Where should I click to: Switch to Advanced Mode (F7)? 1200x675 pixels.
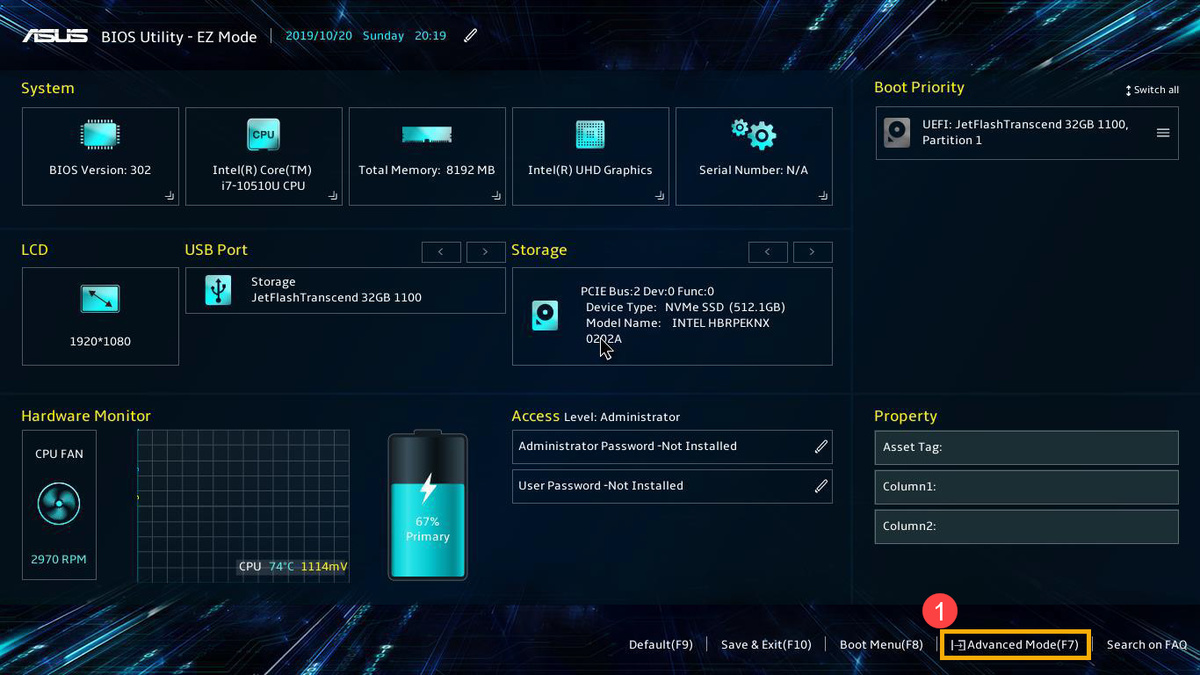[x=1017, y=645]
